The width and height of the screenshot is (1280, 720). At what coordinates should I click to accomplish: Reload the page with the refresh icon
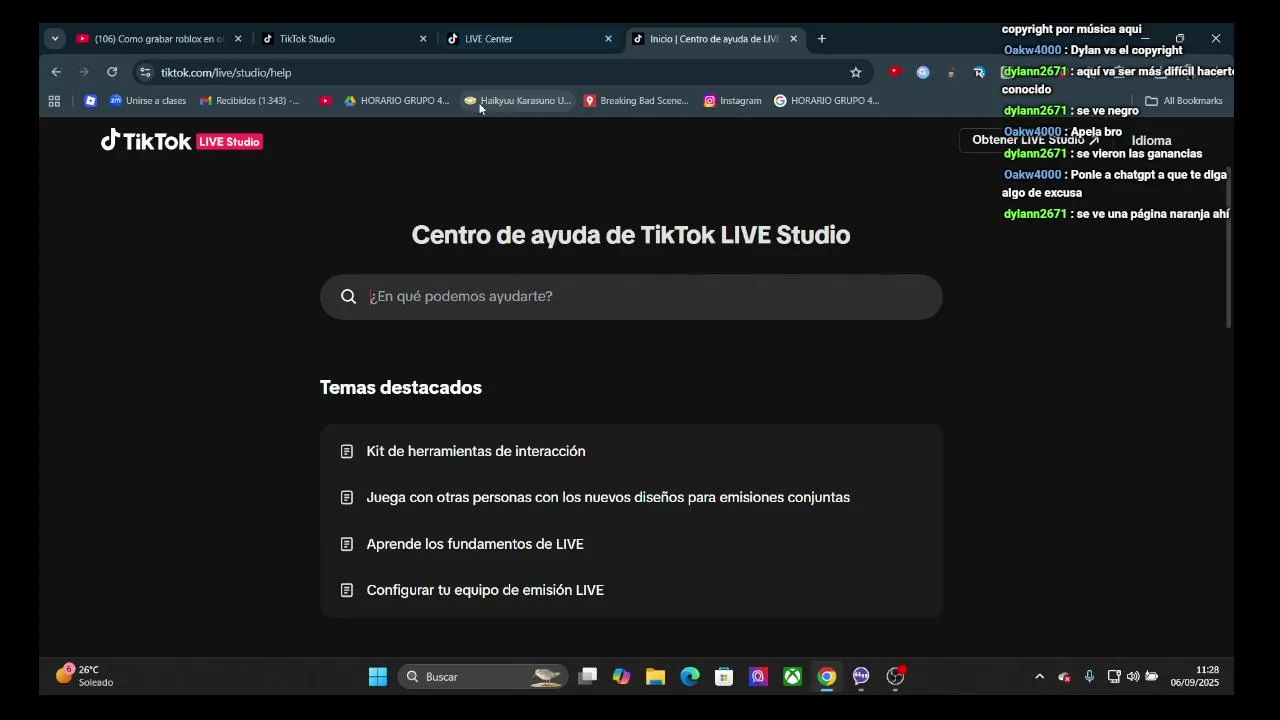point(112,72)
